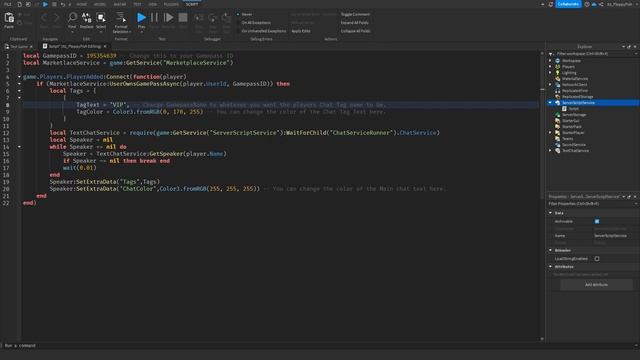Click the Select tool icon in ribbon
640x360 pixels.
click(x=101, y=18)
